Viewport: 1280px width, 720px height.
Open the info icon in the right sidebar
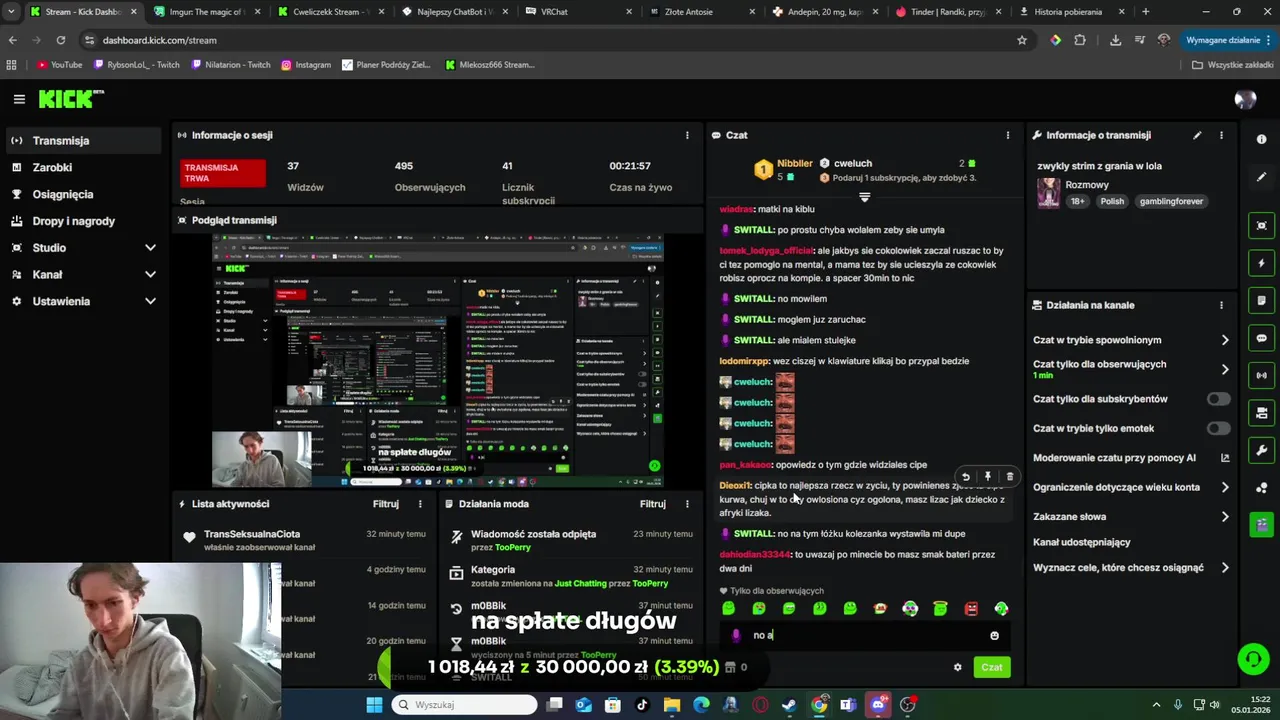pyautogui.click(x=1261, y=139)
